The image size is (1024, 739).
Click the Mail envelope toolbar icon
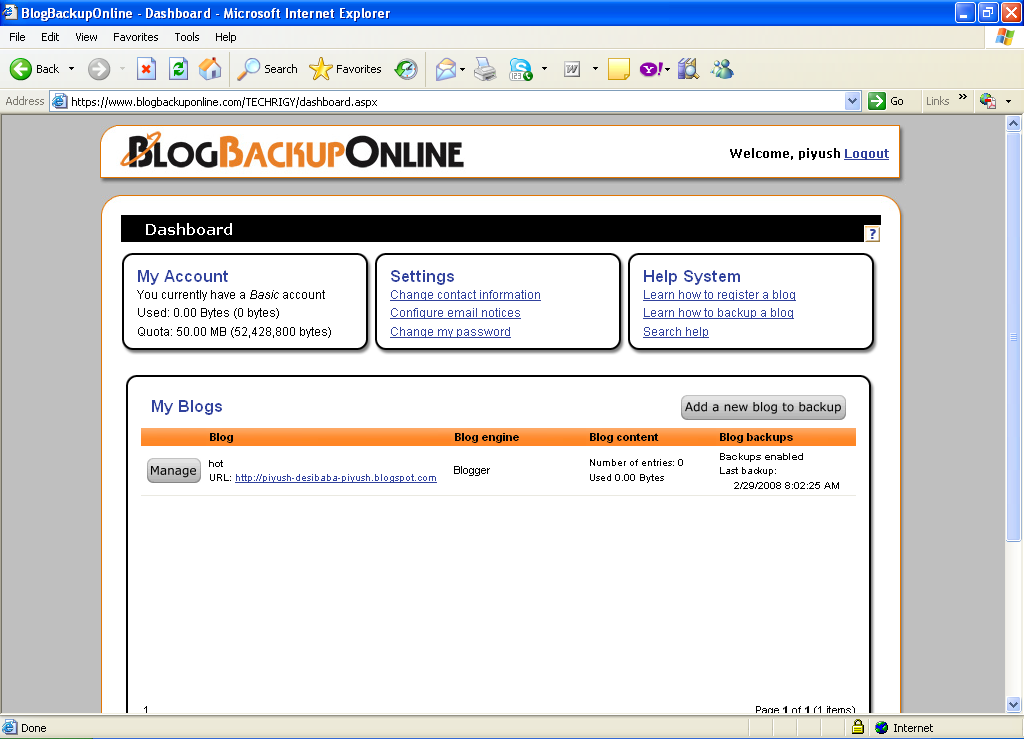tap(445, 69)
